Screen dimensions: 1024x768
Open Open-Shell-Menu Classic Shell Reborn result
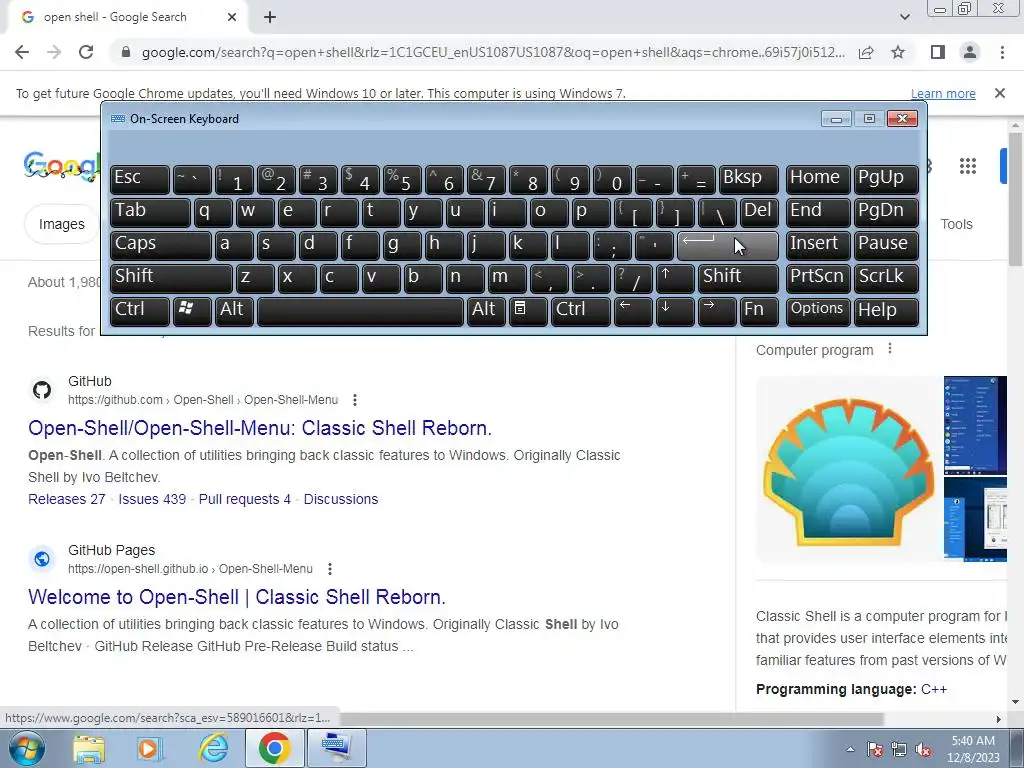(x=260, y=428)
